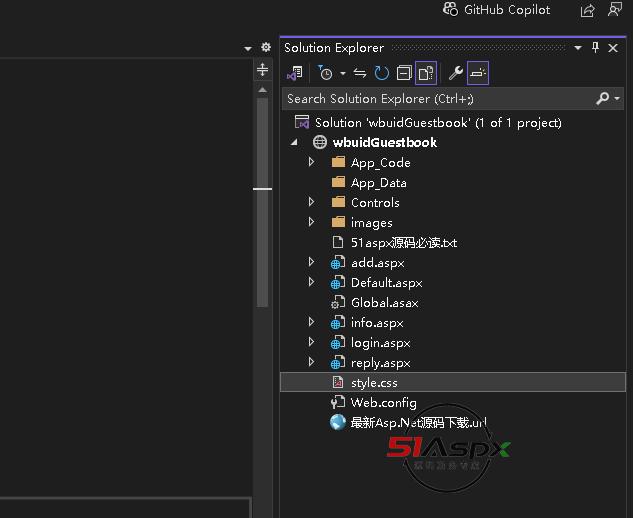
Task: Select the wbuidGuestbook project
Action: (385, 143)
